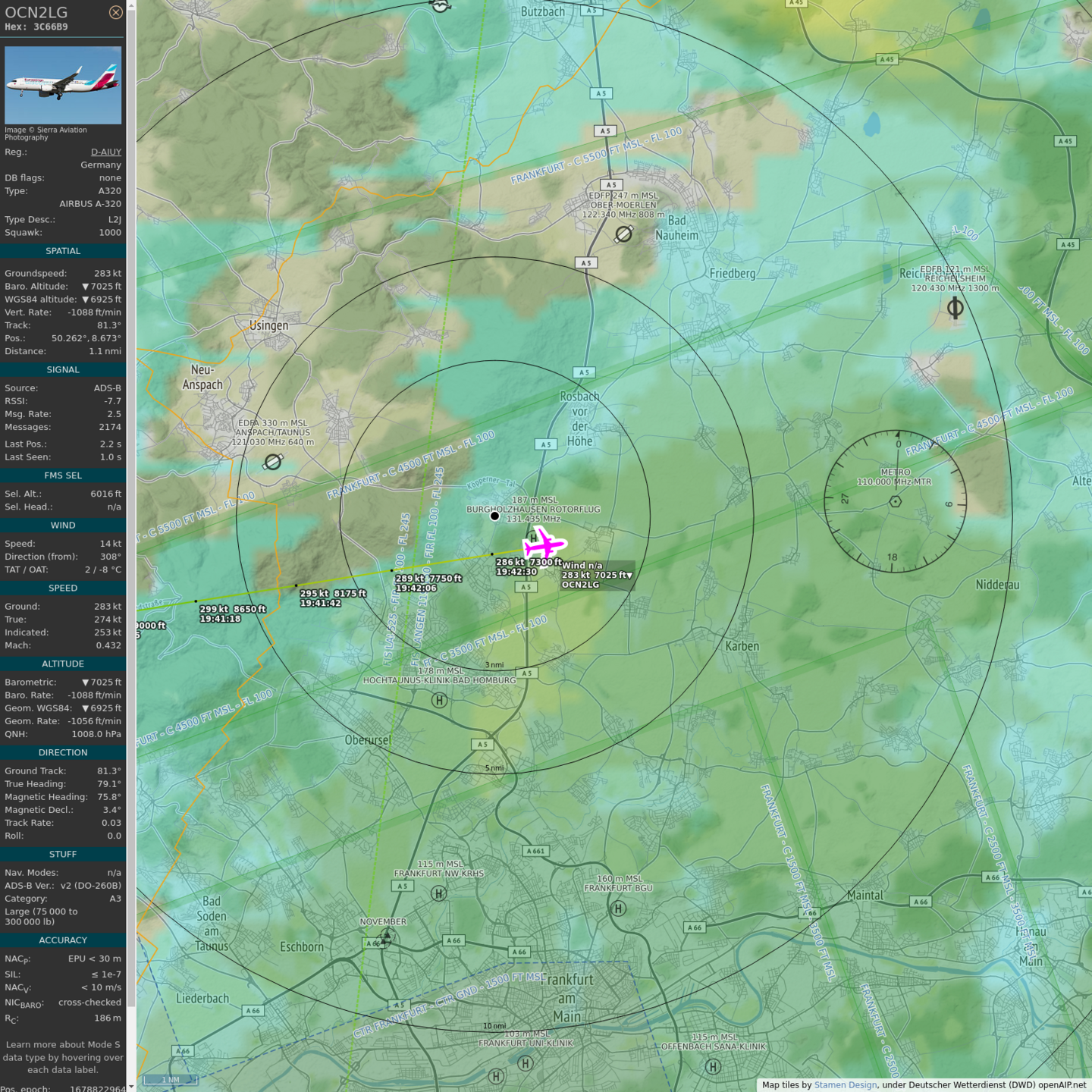
Task: Click the sidebar scrollbar up arrow
Action: [131, 5]
